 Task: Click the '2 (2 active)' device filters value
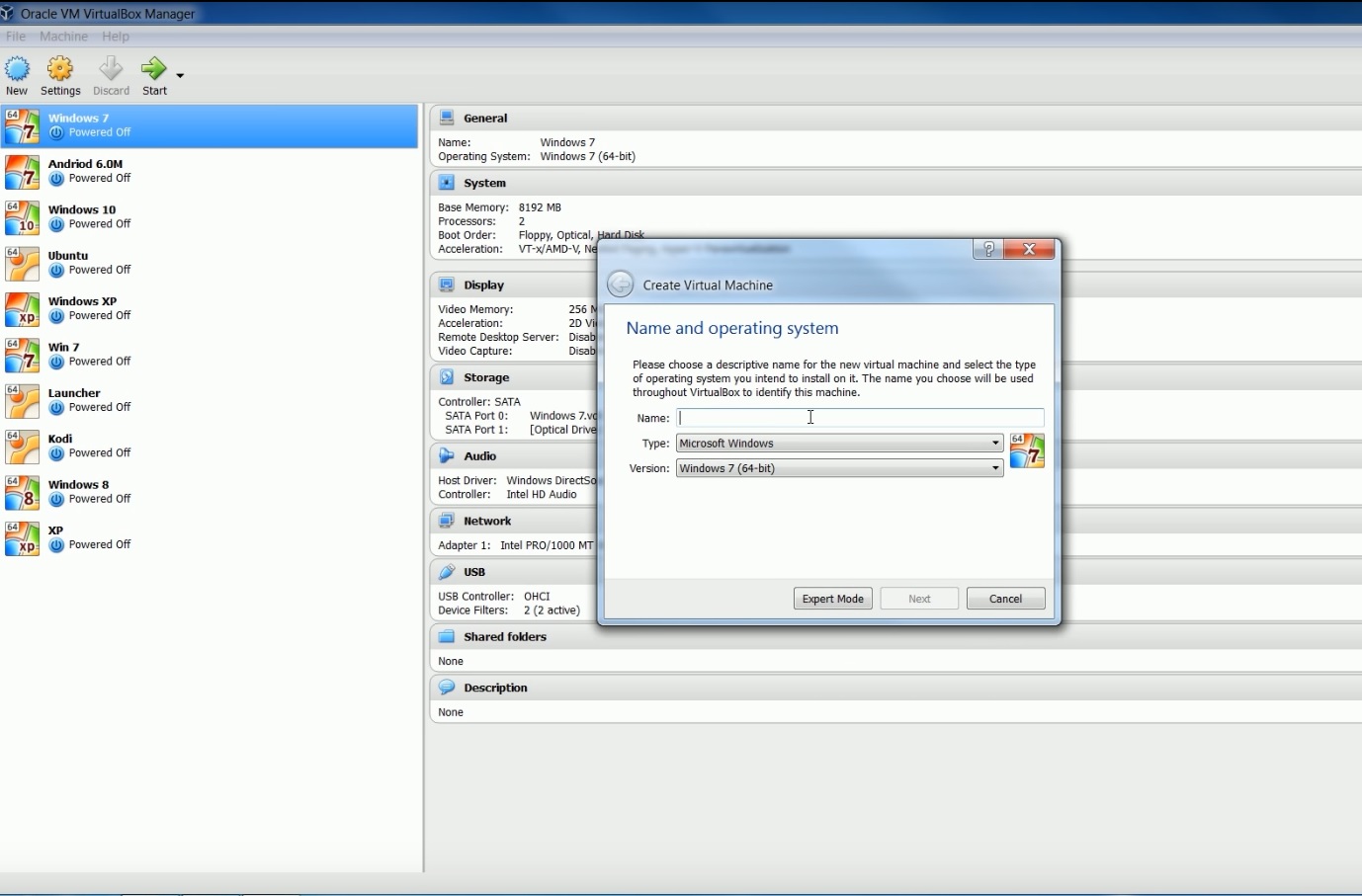(552, 611)
